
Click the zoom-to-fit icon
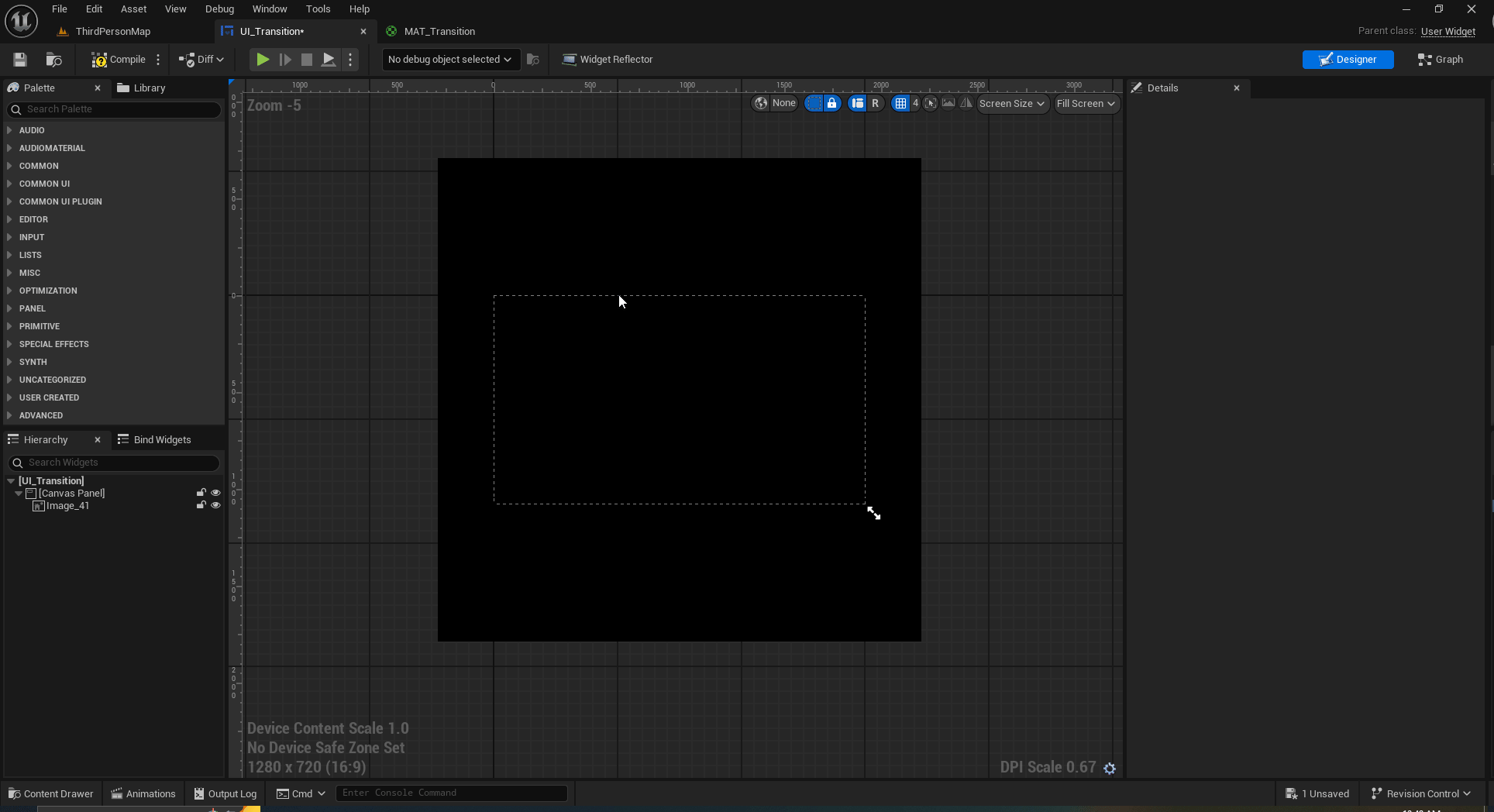(931, 103)
